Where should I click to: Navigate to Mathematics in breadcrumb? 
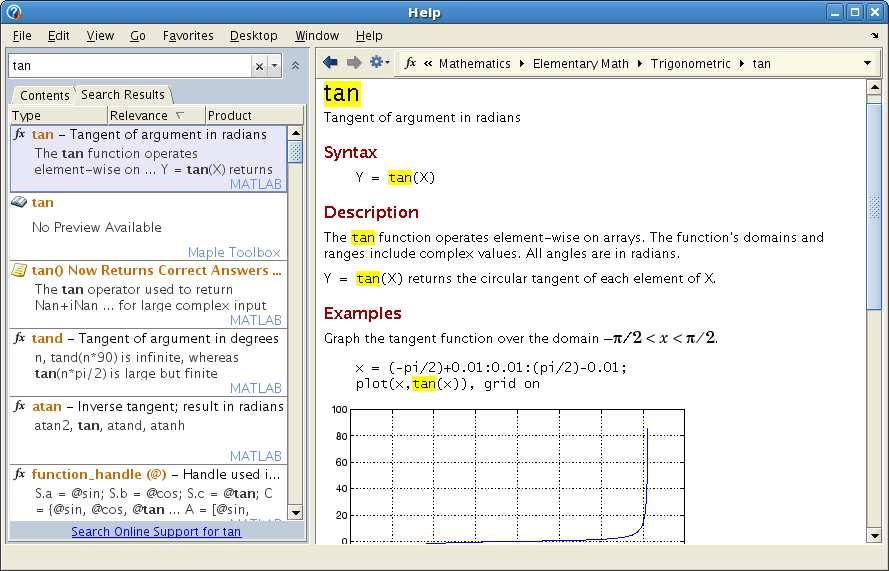pyautogui.click(x=475, y=64)
